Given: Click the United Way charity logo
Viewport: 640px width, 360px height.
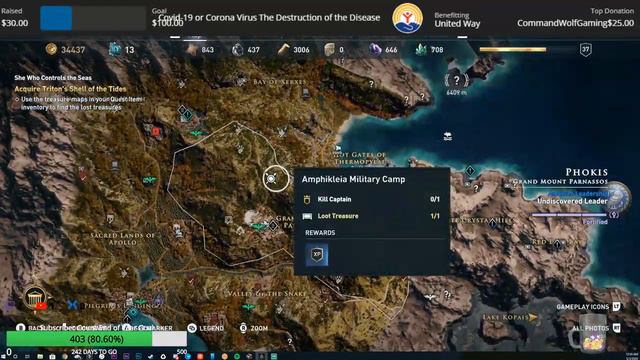Looking at the screenshot, I should [x=407, y=18].
